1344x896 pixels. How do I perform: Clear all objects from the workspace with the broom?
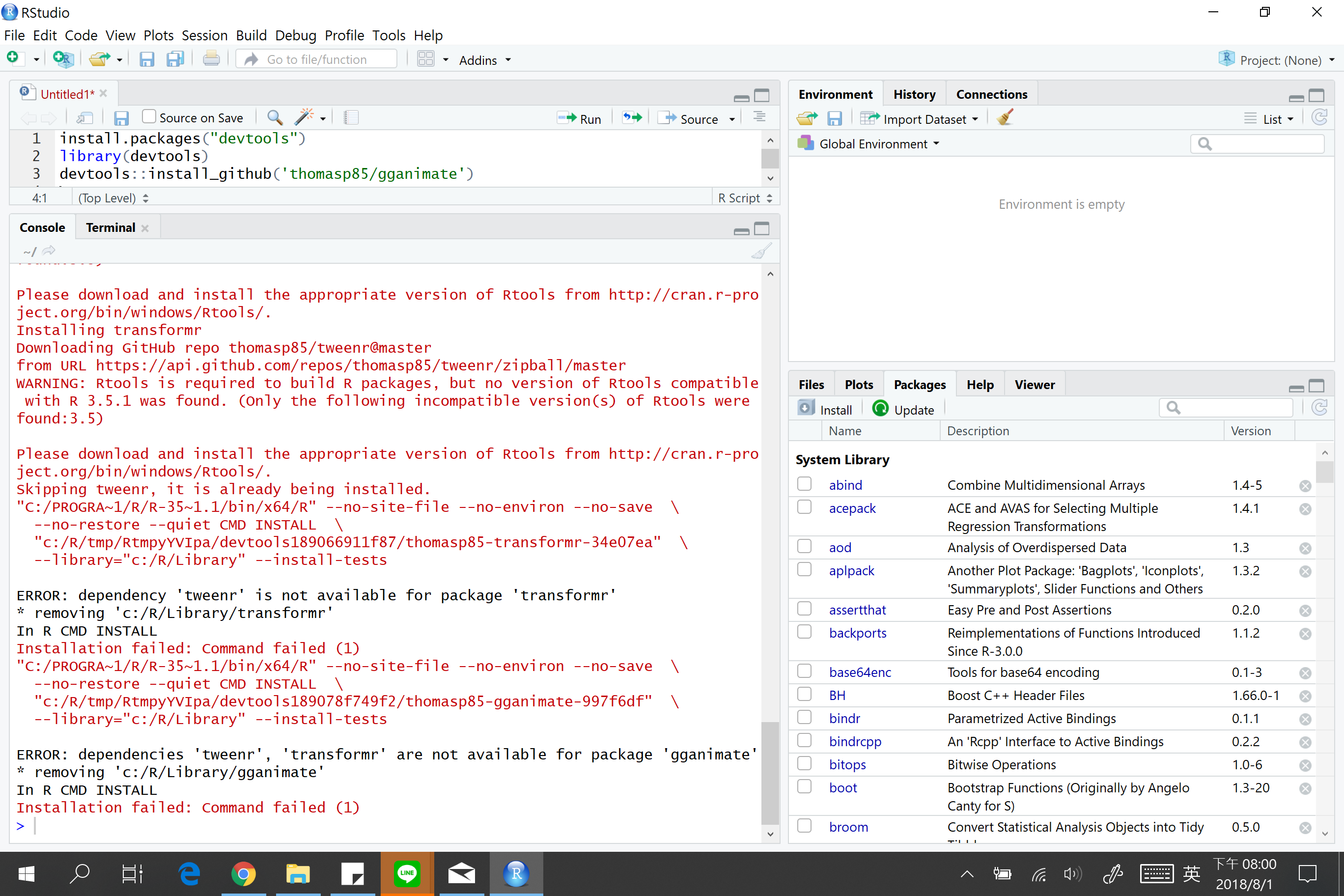[x=1004, y=118]
